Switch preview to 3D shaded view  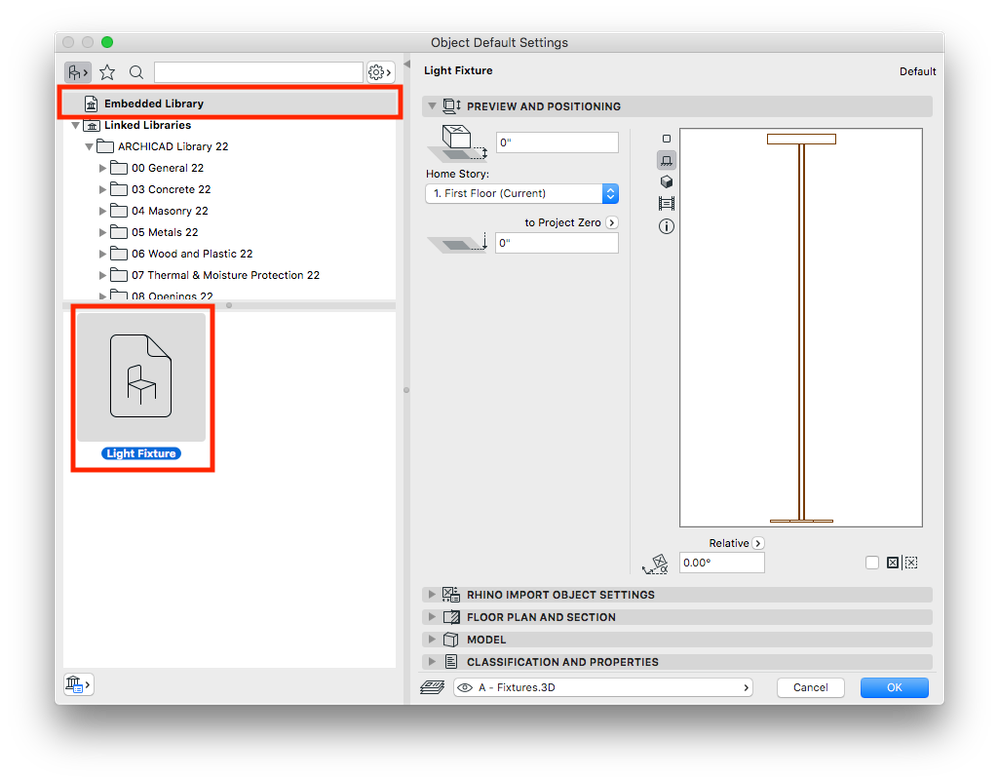point(666,182)
